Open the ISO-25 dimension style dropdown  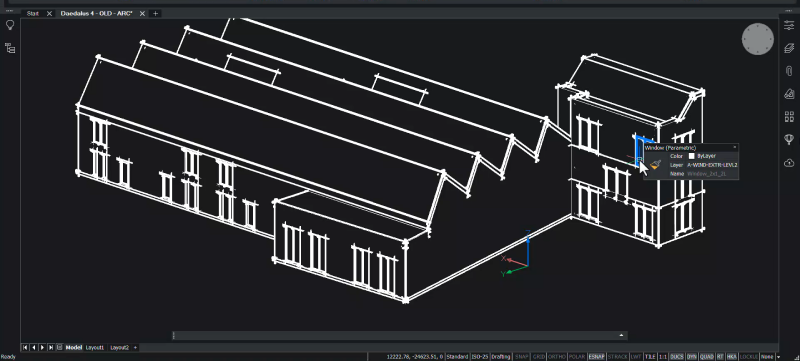(x=480, y=357)
